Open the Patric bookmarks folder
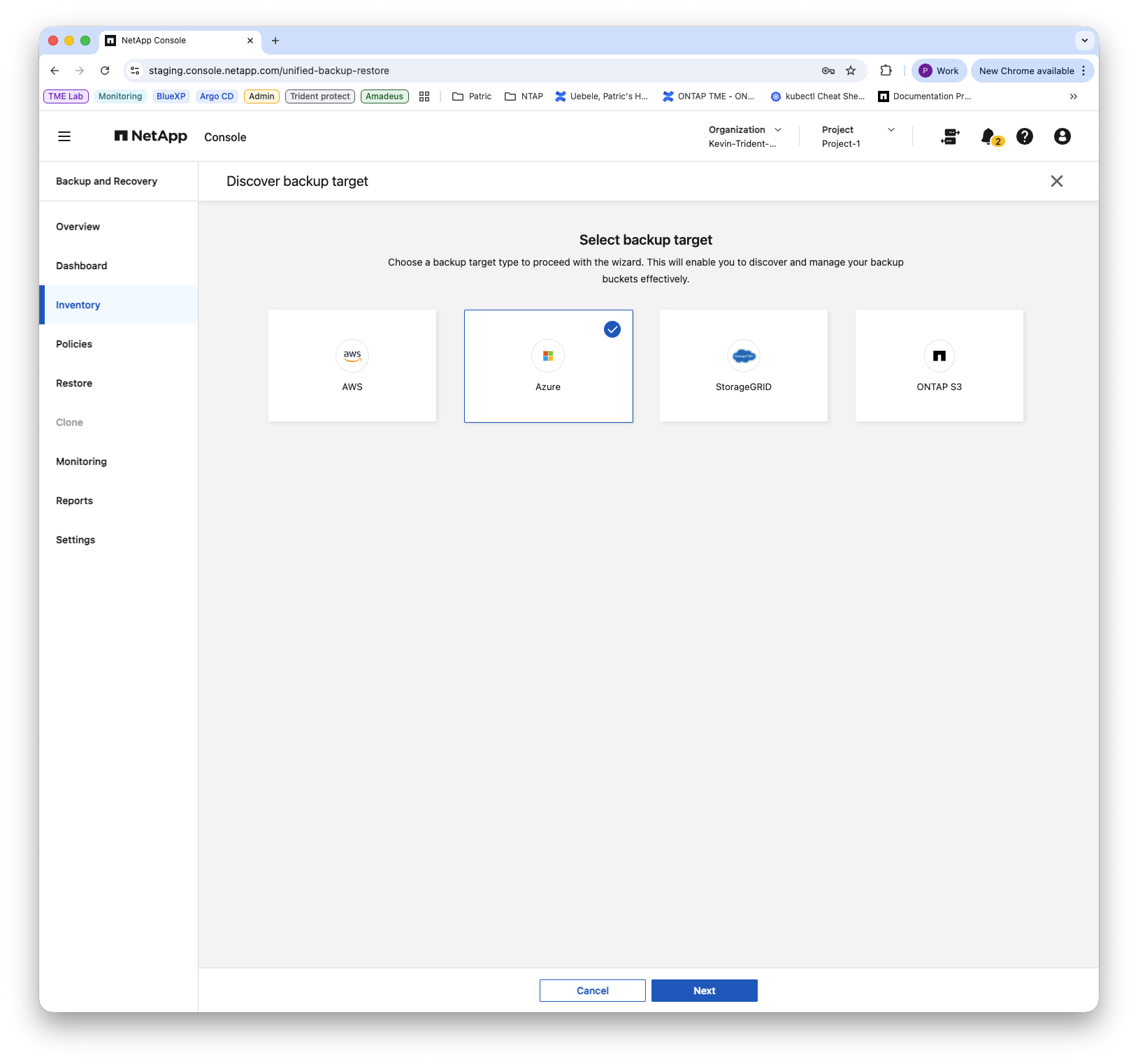1138x1064 pixels. [x=472, y=96]
